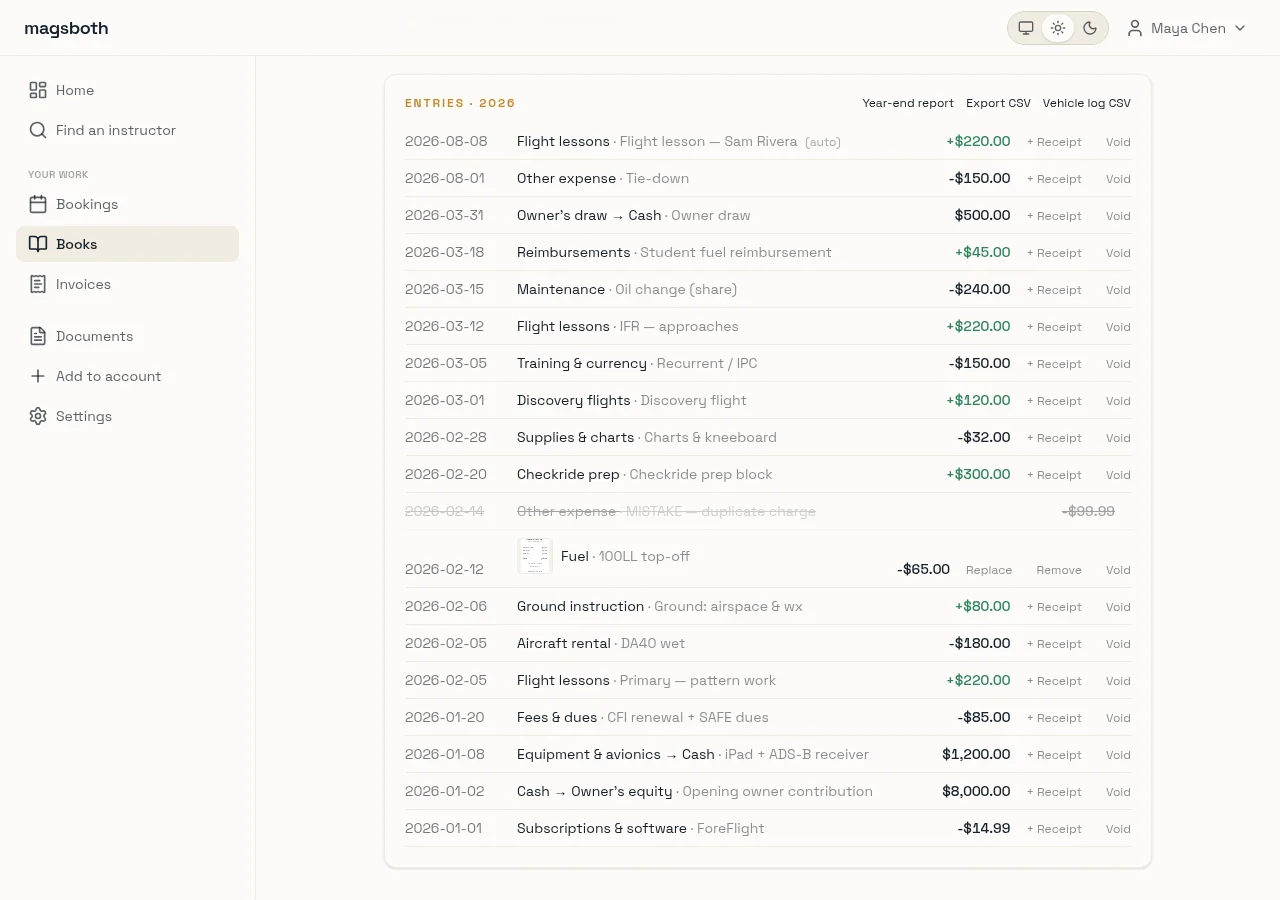The width and height of the screenshot is (1280, 900).
Task: Click the Find an instructor search icon
Action: pyautogui.click(x=38, y=130)
